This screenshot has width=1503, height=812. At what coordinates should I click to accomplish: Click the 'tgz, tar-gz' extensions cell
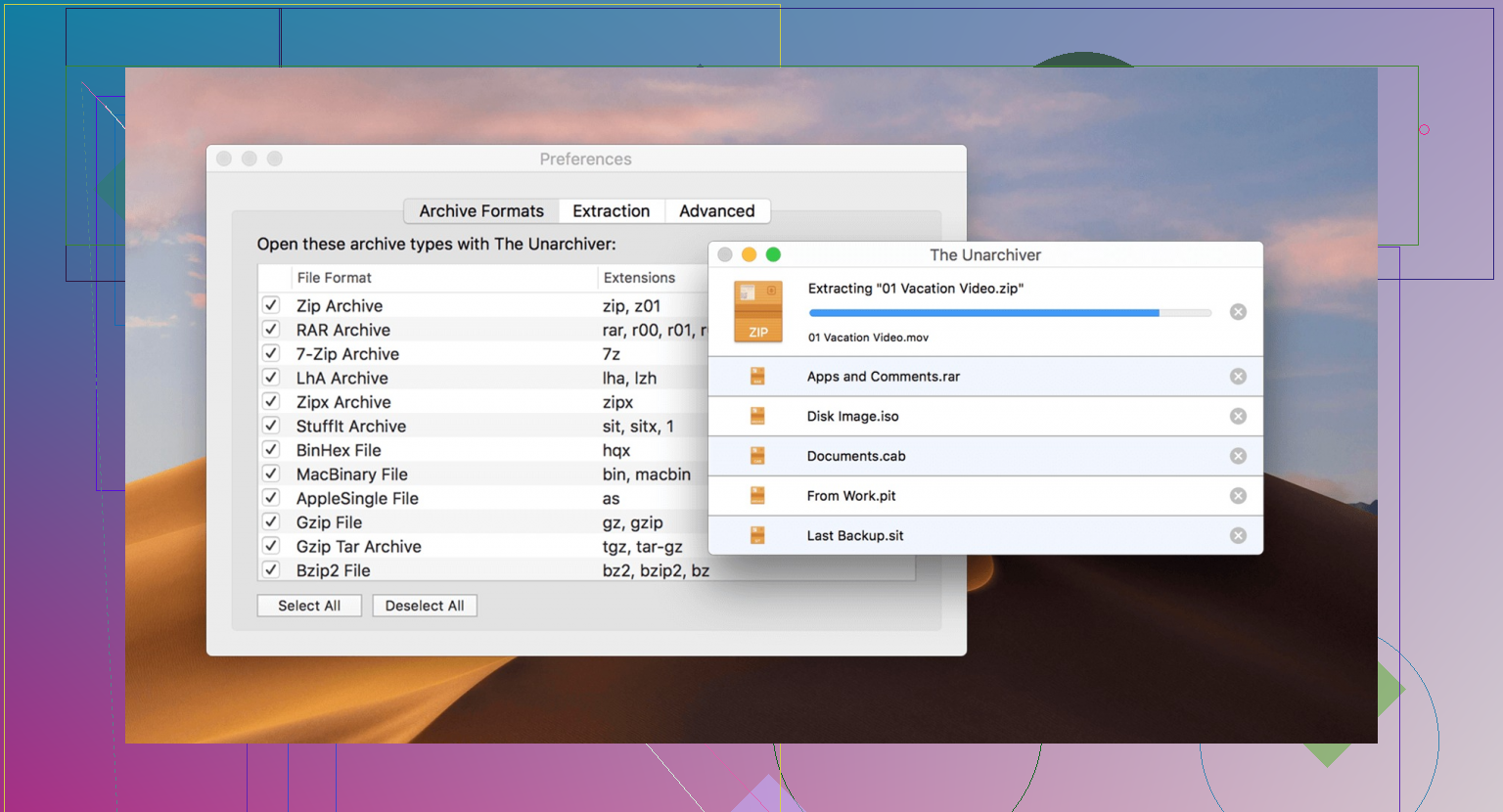(x=643, y=547)
